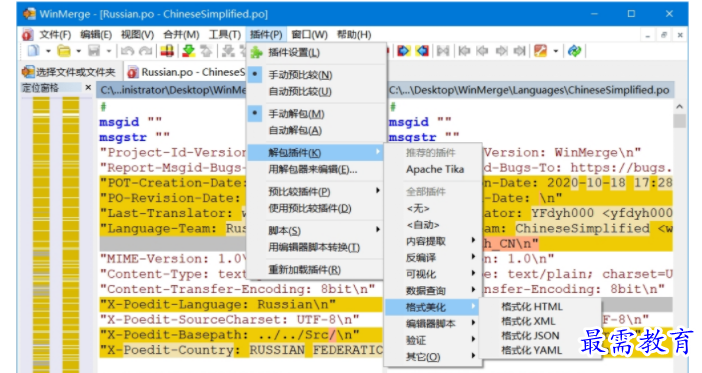The height and width of the screenshot is (373, 702).
Task: Select 自动预比较(U) radio option
Action: [x=316, y=91]
